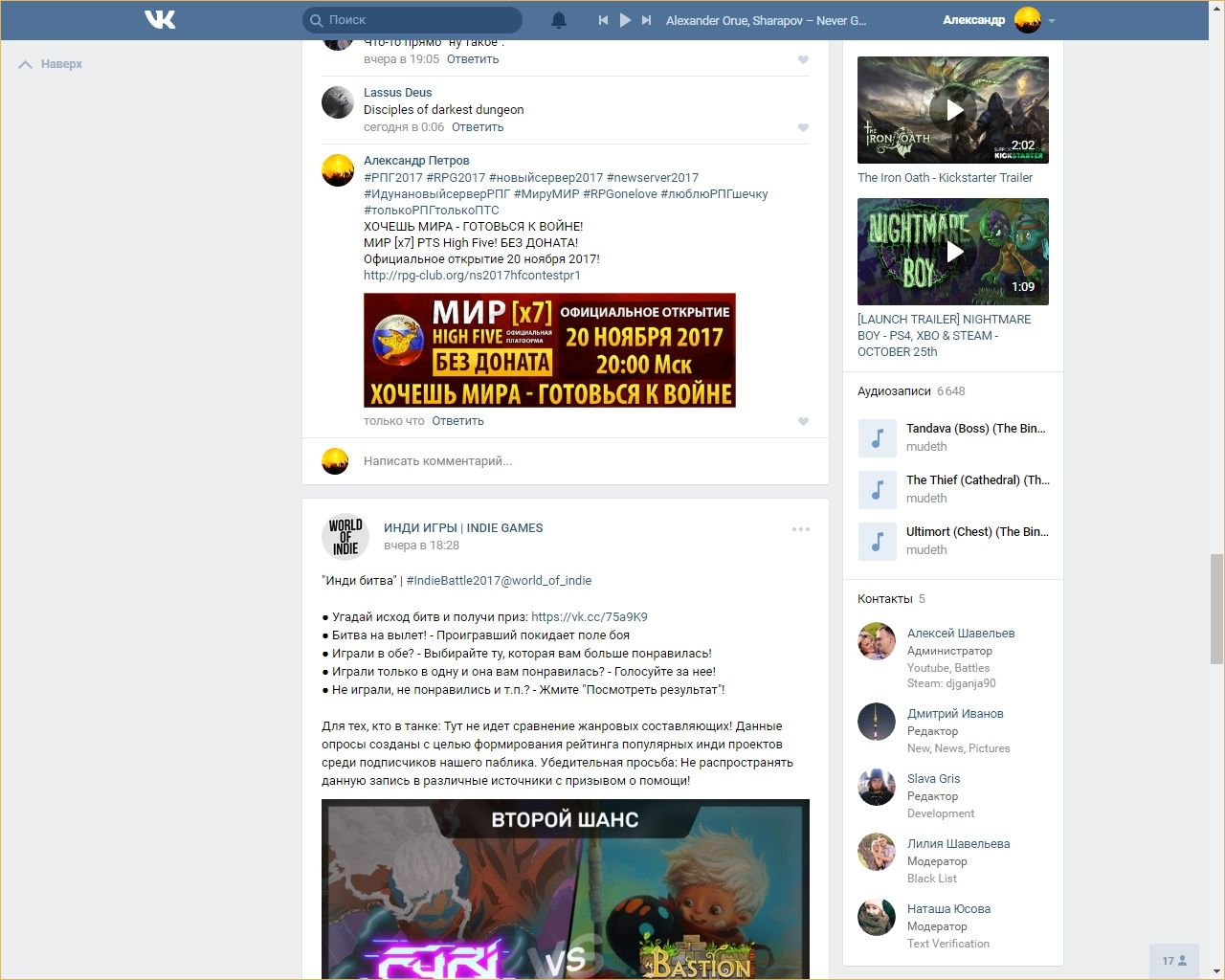Viewport: 1225px width, 980px height.
Task: Open the #IndieBattle2017@world_of_indie hashtag
Action: [499, 581]
